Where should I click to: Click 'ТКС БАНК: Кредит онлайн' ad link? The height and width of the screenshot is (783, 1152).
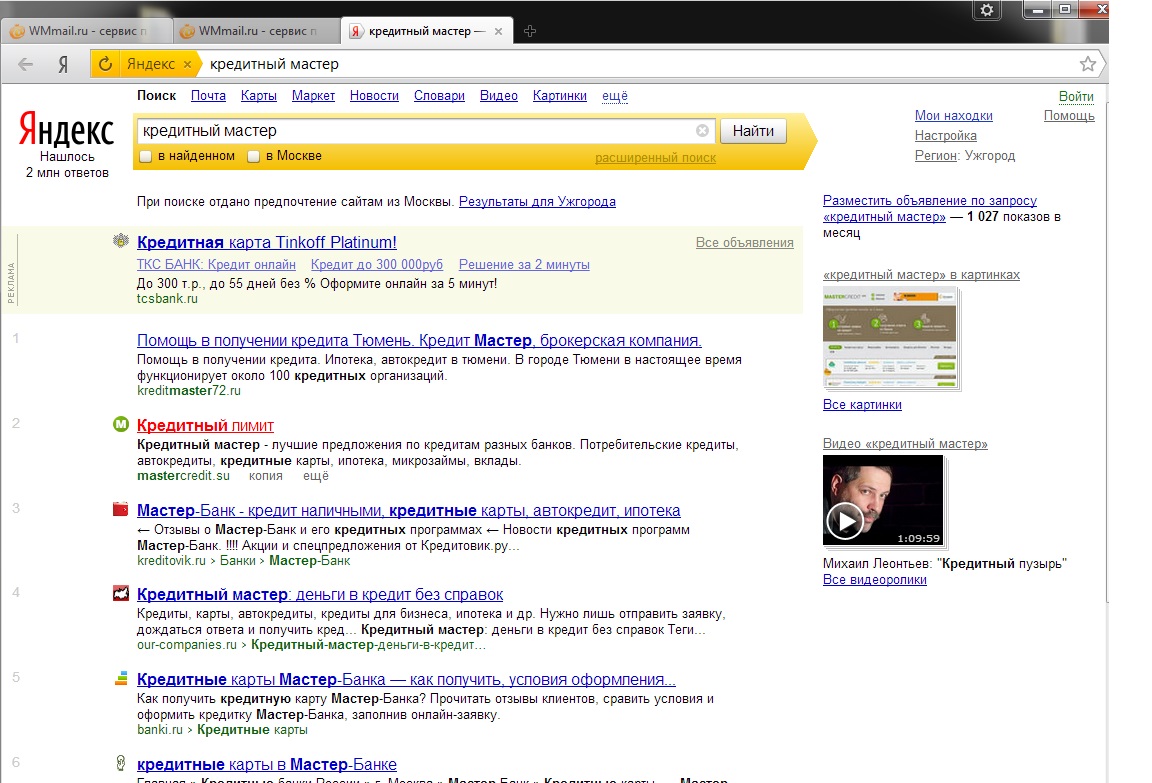pos(216,264)
